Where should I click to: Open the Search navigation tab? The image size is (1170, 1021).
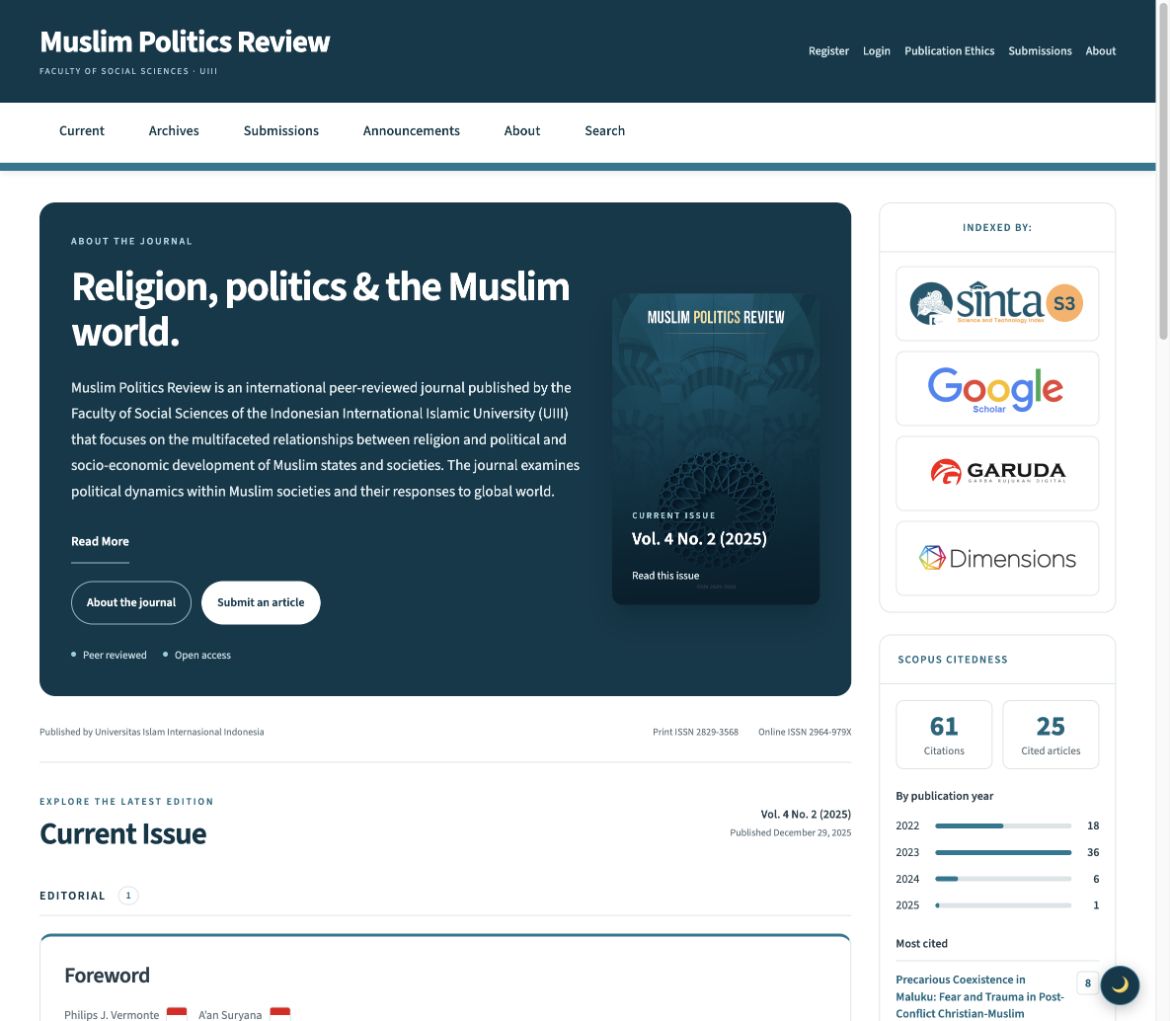(605, 131)
